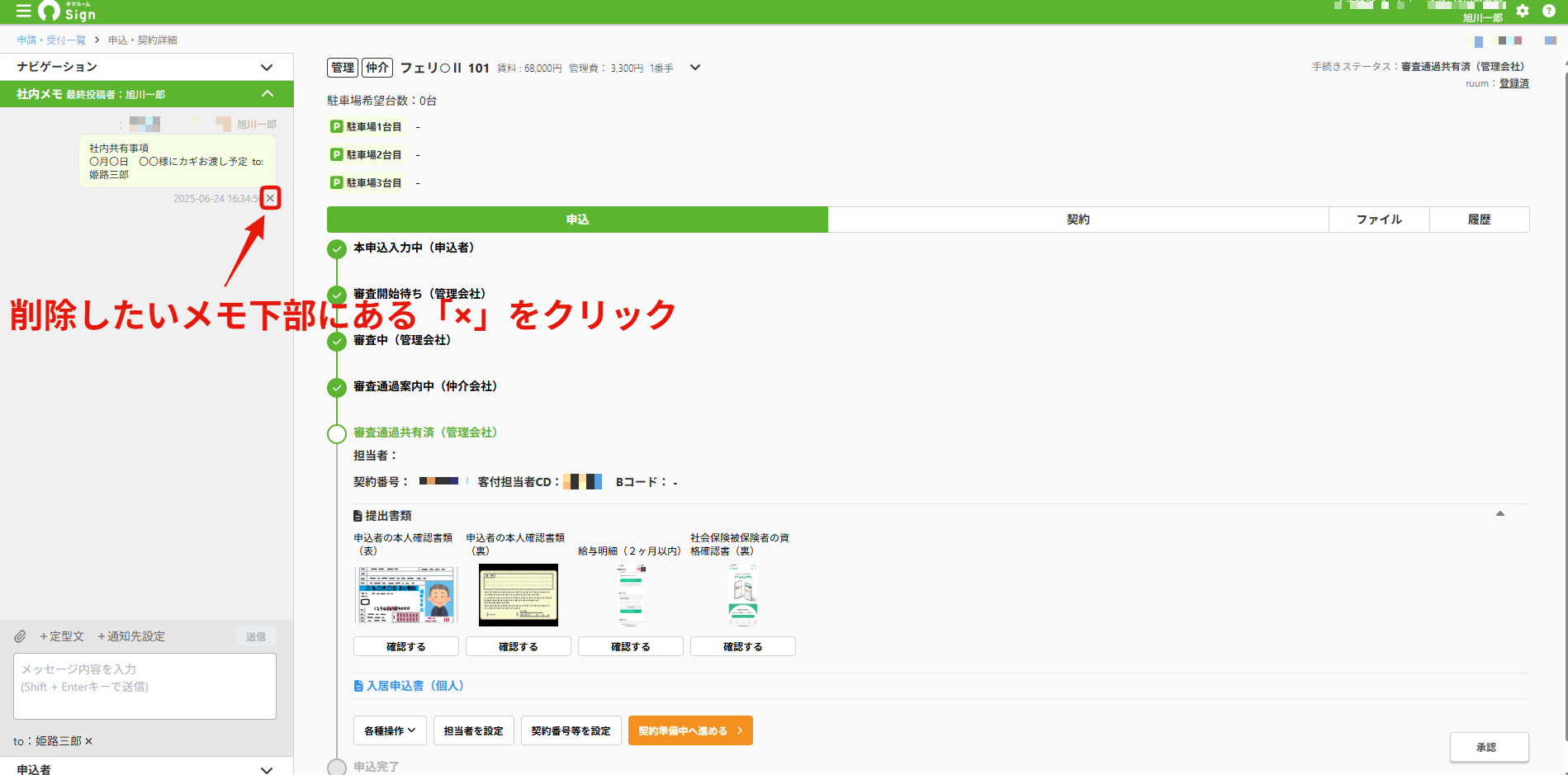Click the 審査通過案内中 step checkmark
1568x775 pixels.
(x=336, y=388)
